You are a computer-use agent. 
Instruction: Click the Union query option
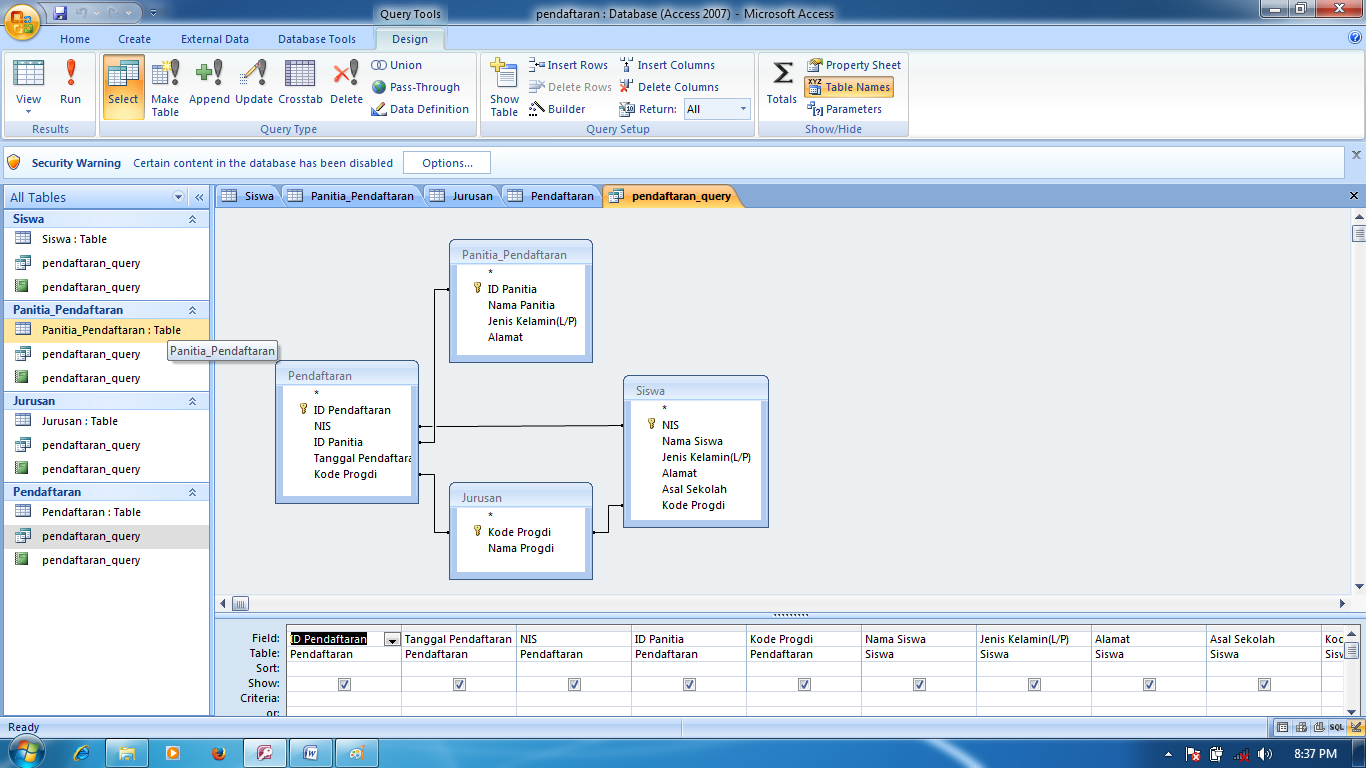[397, 65]
